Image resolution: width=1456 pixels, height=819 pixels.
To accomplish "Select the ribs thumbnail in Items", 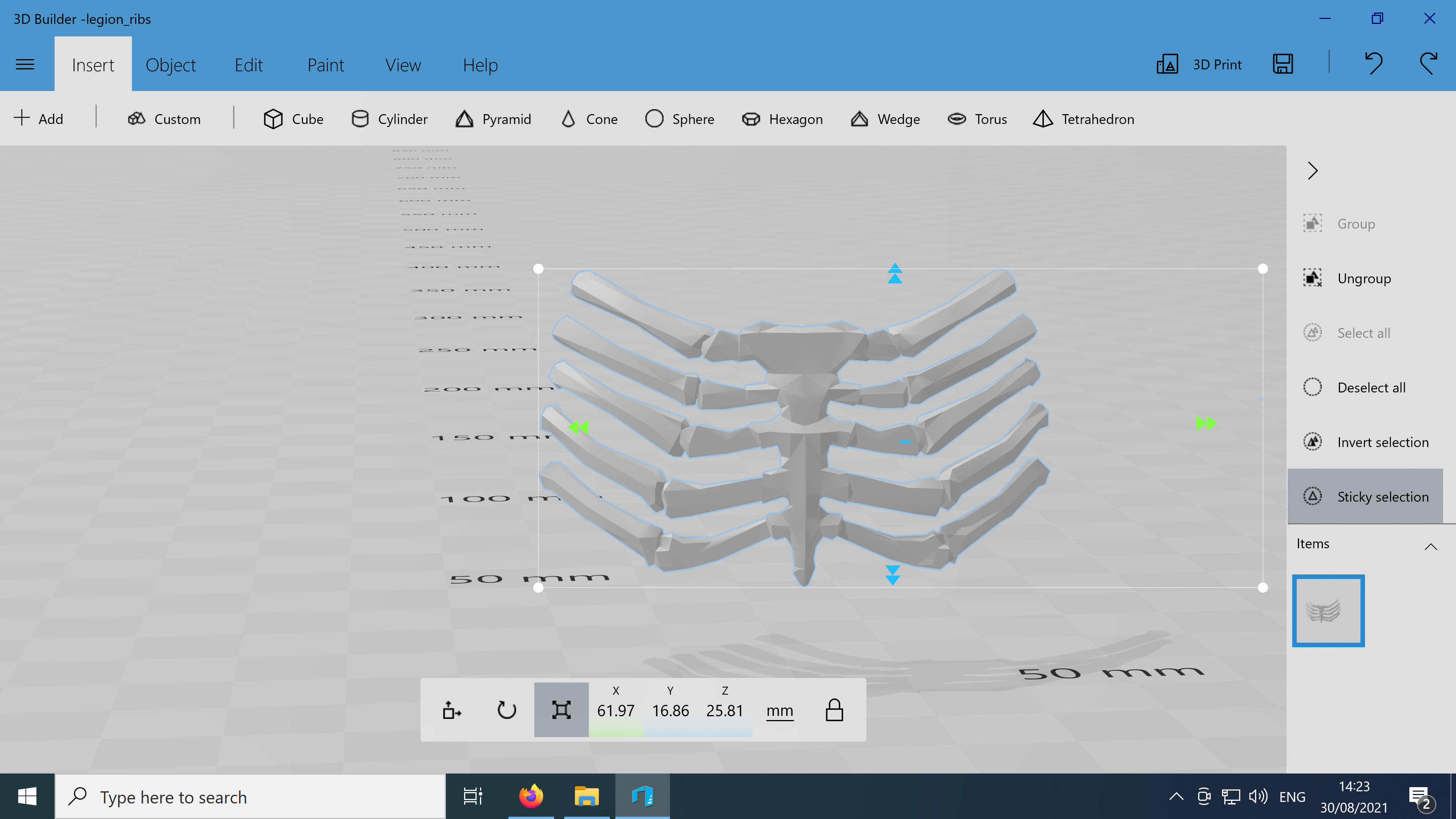I will [x=1328, y=610].
